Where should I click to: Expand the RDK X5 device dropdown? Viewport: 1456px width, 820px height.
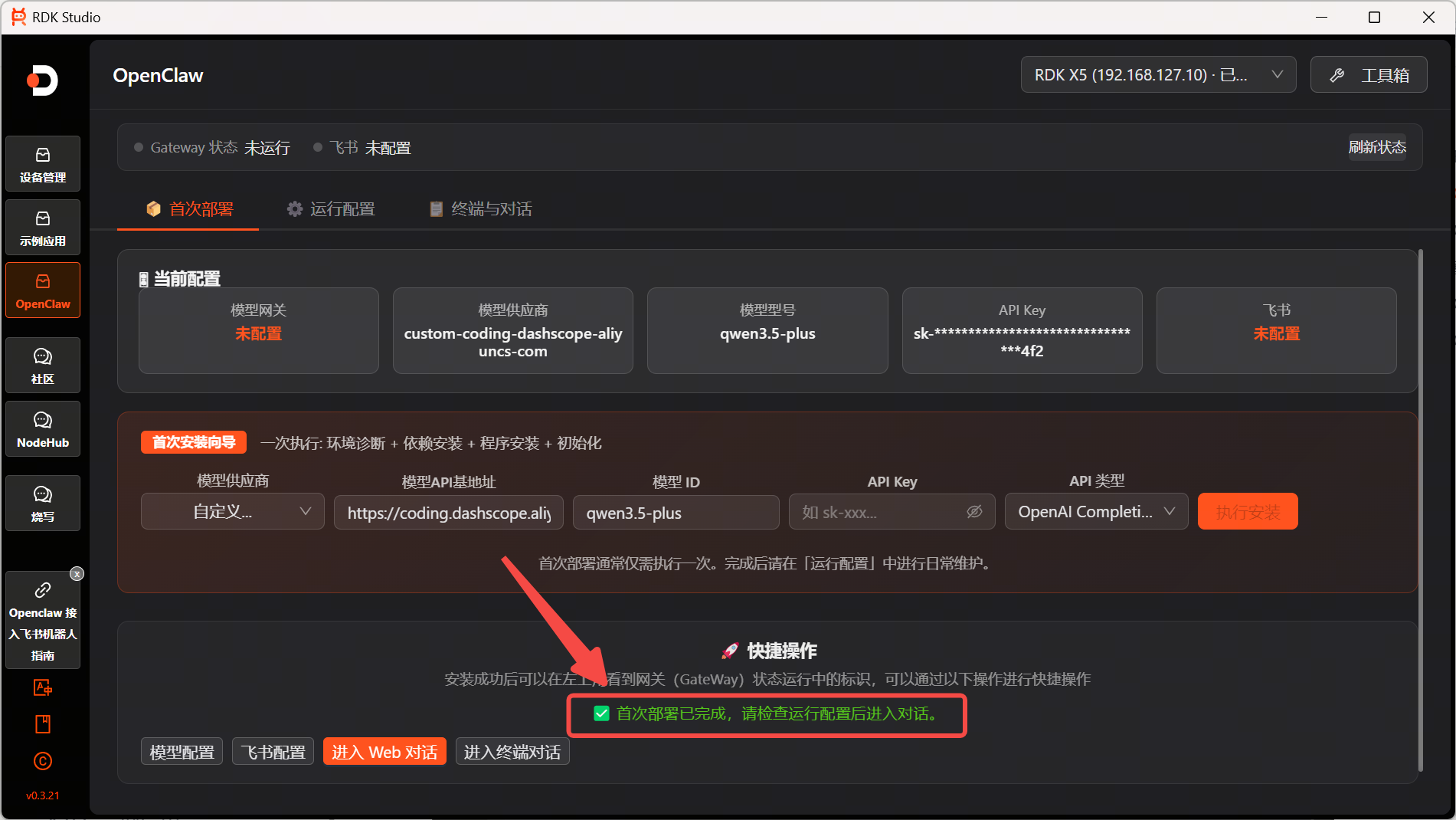tap(1158, 75)
